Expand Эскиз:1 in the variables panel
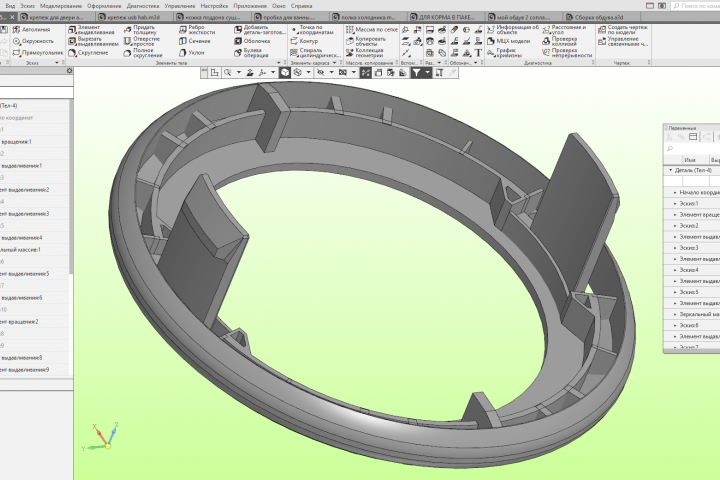 [675, 203]
